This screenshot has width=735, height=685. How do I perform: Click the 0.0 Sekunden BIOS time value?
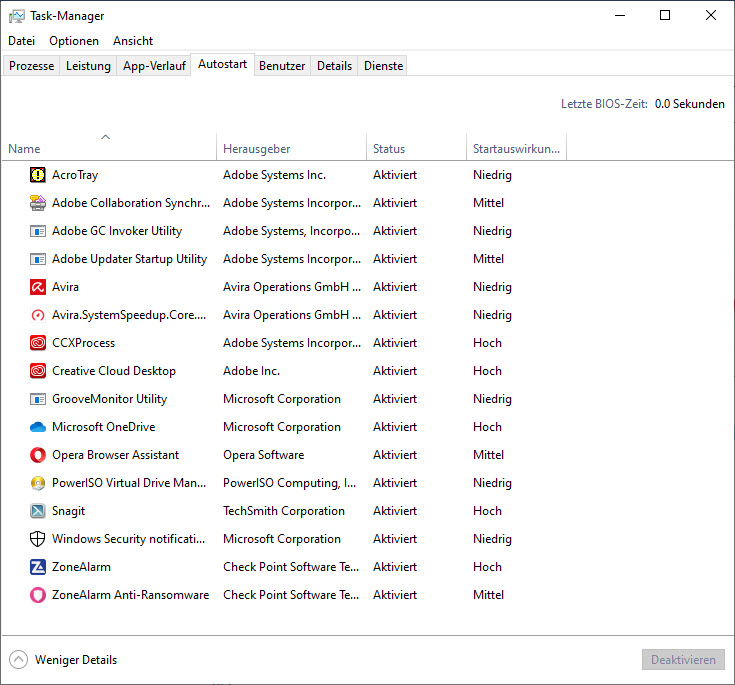(690, 104)
